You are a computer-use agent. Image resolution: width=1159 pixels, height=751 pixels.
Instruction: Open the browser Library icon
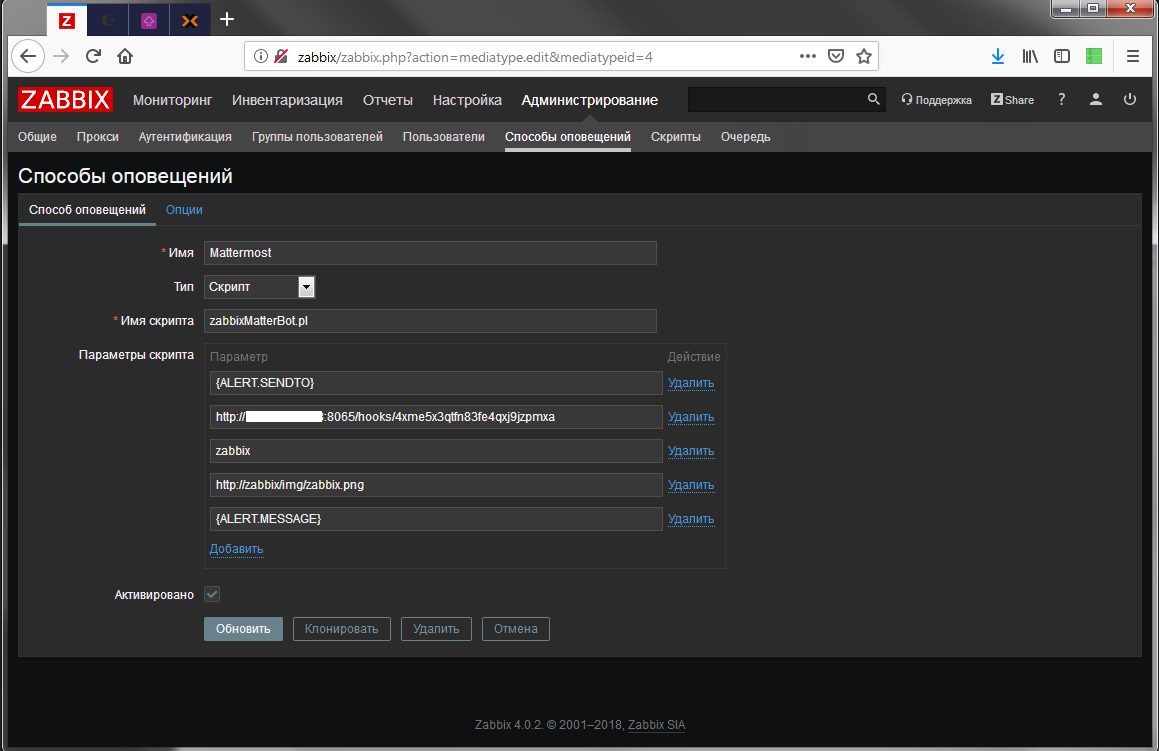click(x=1030, y=56)
